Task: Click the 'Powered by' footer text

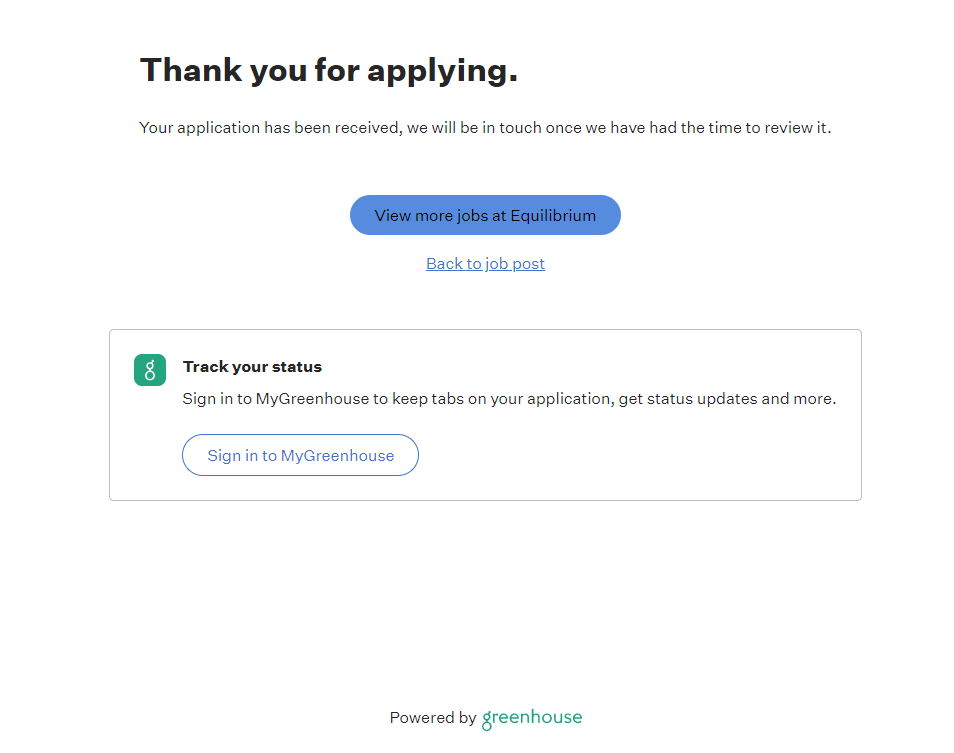Action: pyautogui.click(x=433, y=718)
